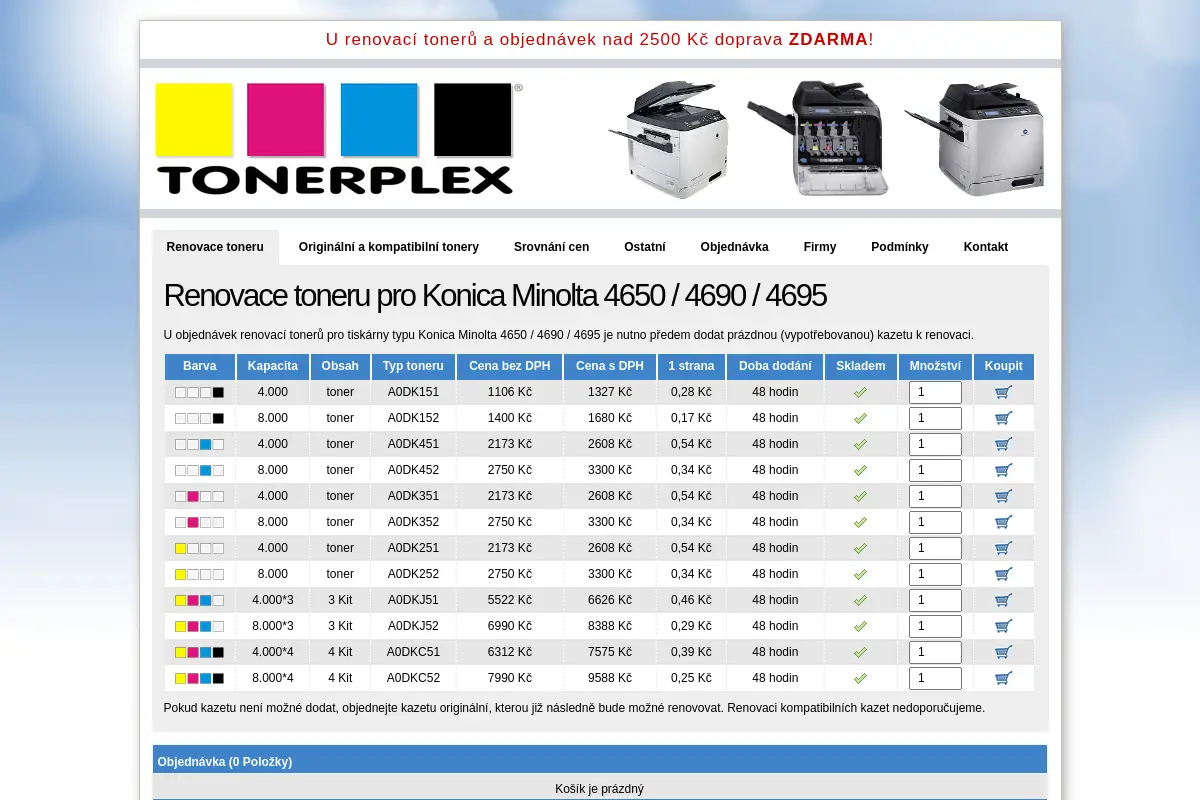Screen dimensions: 1200x800
Task: Add A0DK352 toner to cart
Action: click(x=1003, y=522)
